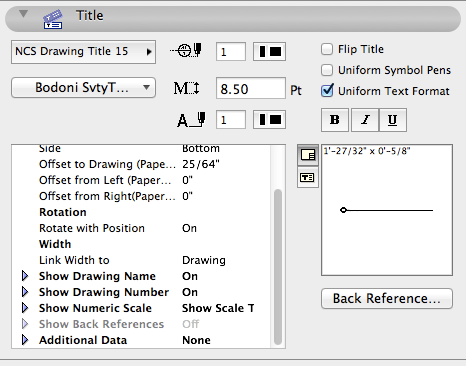The height and width of the screenshot is (366, 466).
Task: Click the Additional Data None value
Action: [196, 340]
